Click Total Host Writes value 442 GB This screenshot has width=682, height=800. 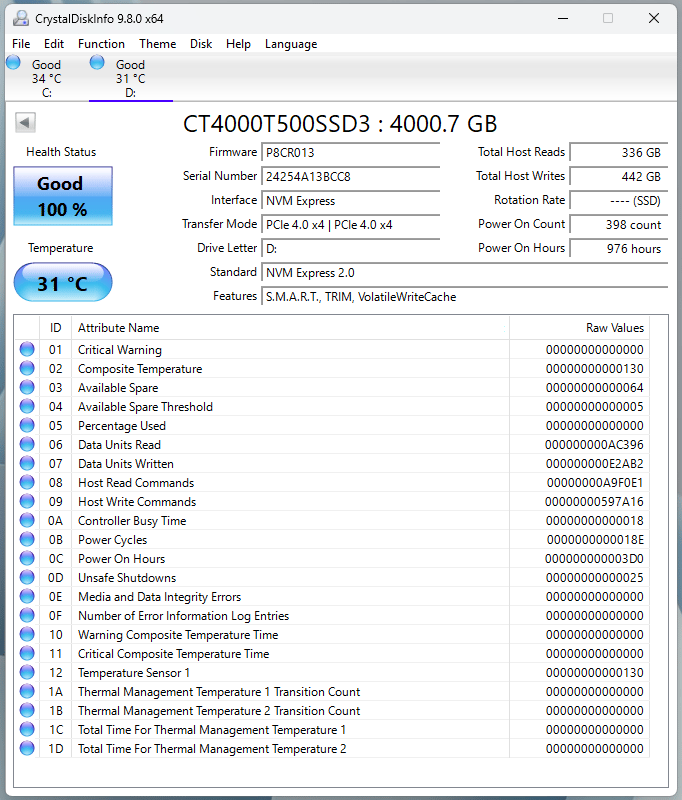click(619, 177)
